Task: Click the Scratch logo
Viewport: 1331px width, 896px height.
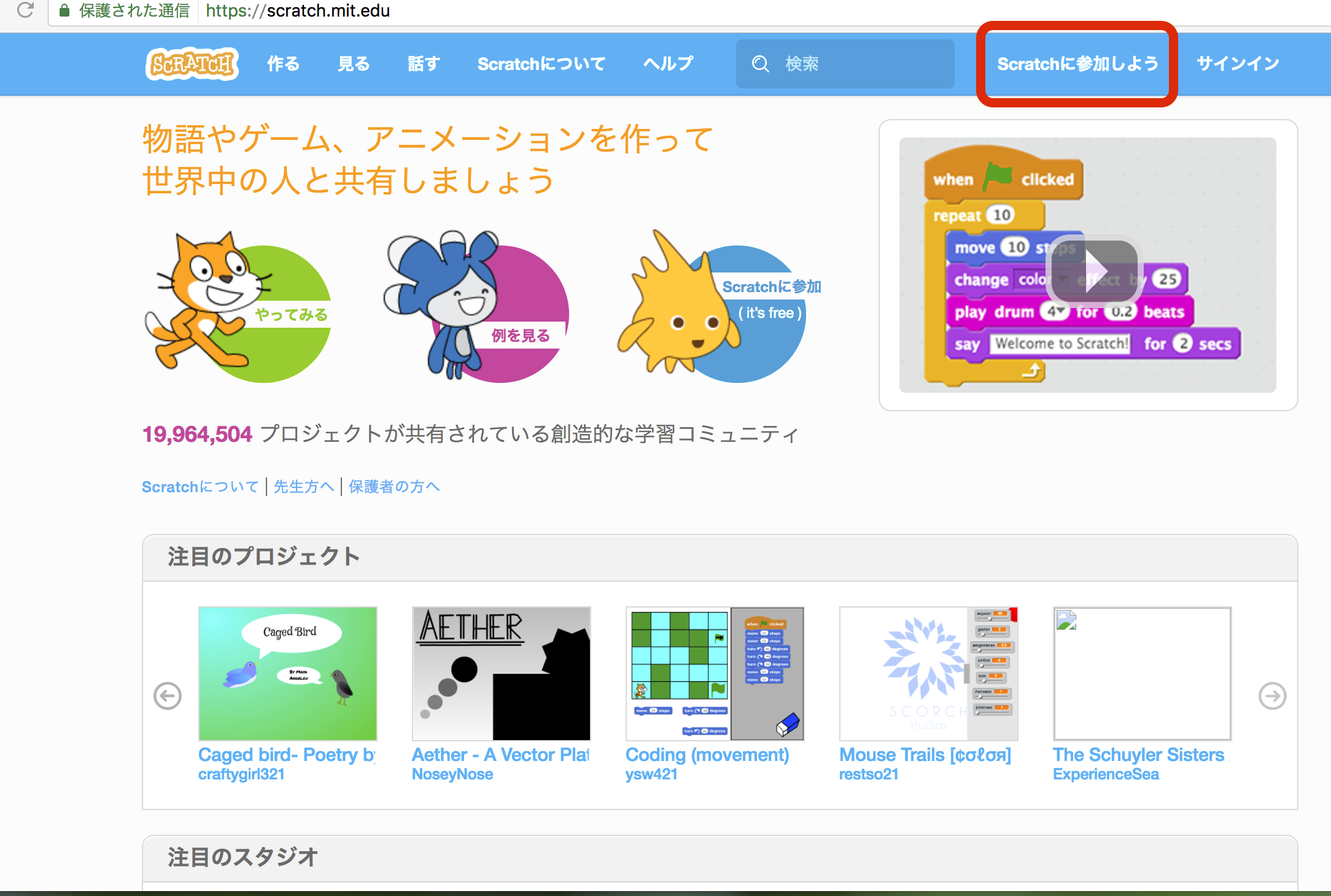Action: (x=192, y=64)
